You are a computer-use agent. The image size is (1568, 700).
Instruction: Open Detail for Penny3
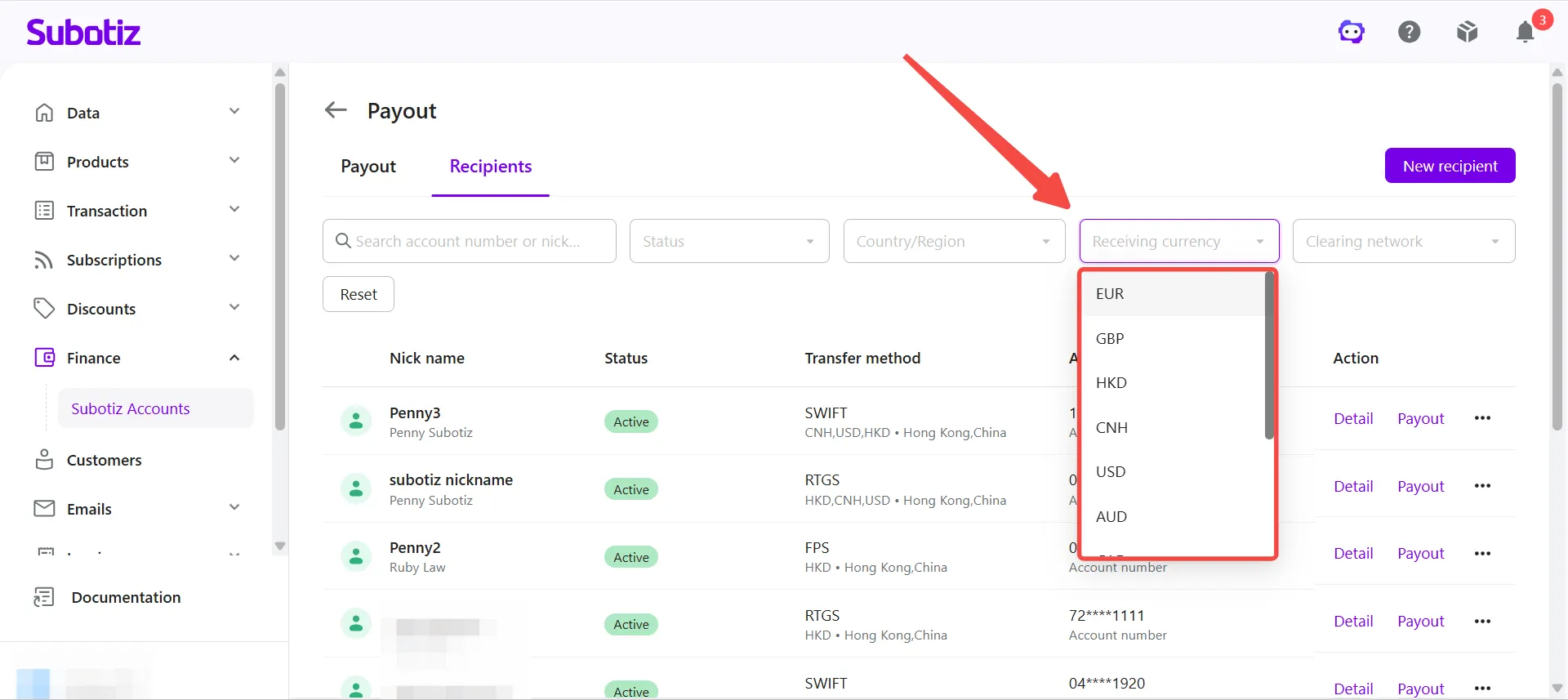tap(1353, 418)
